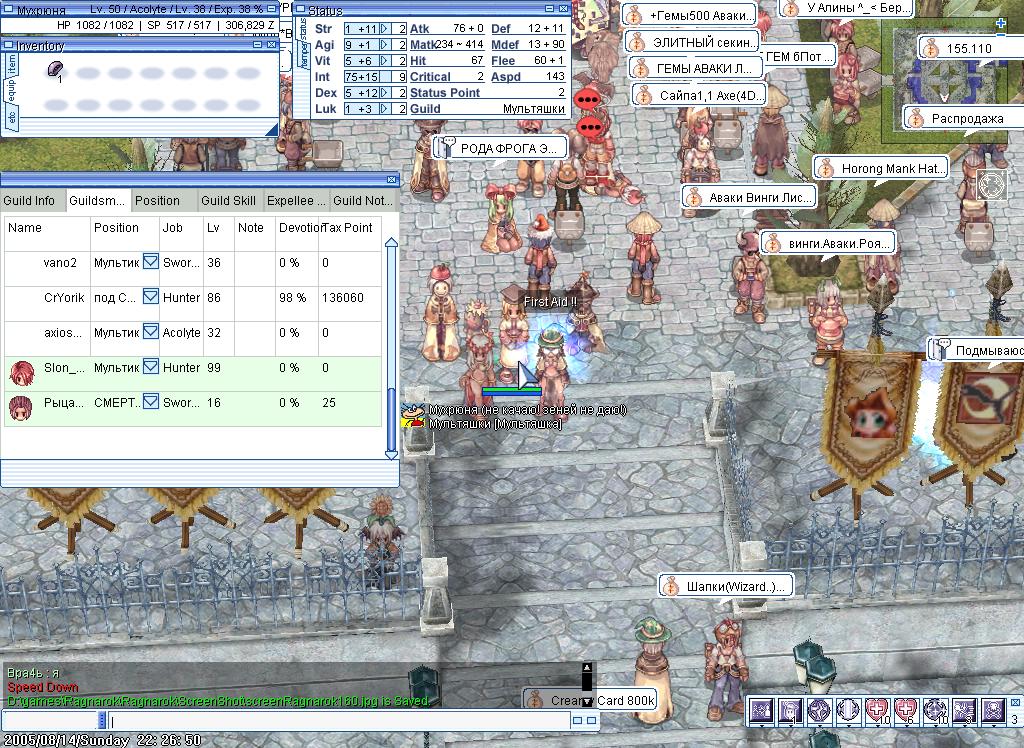This screenshot has height=748, width=1024.
Task: Click the character's HP/SP bar
Action: point(511,391)
